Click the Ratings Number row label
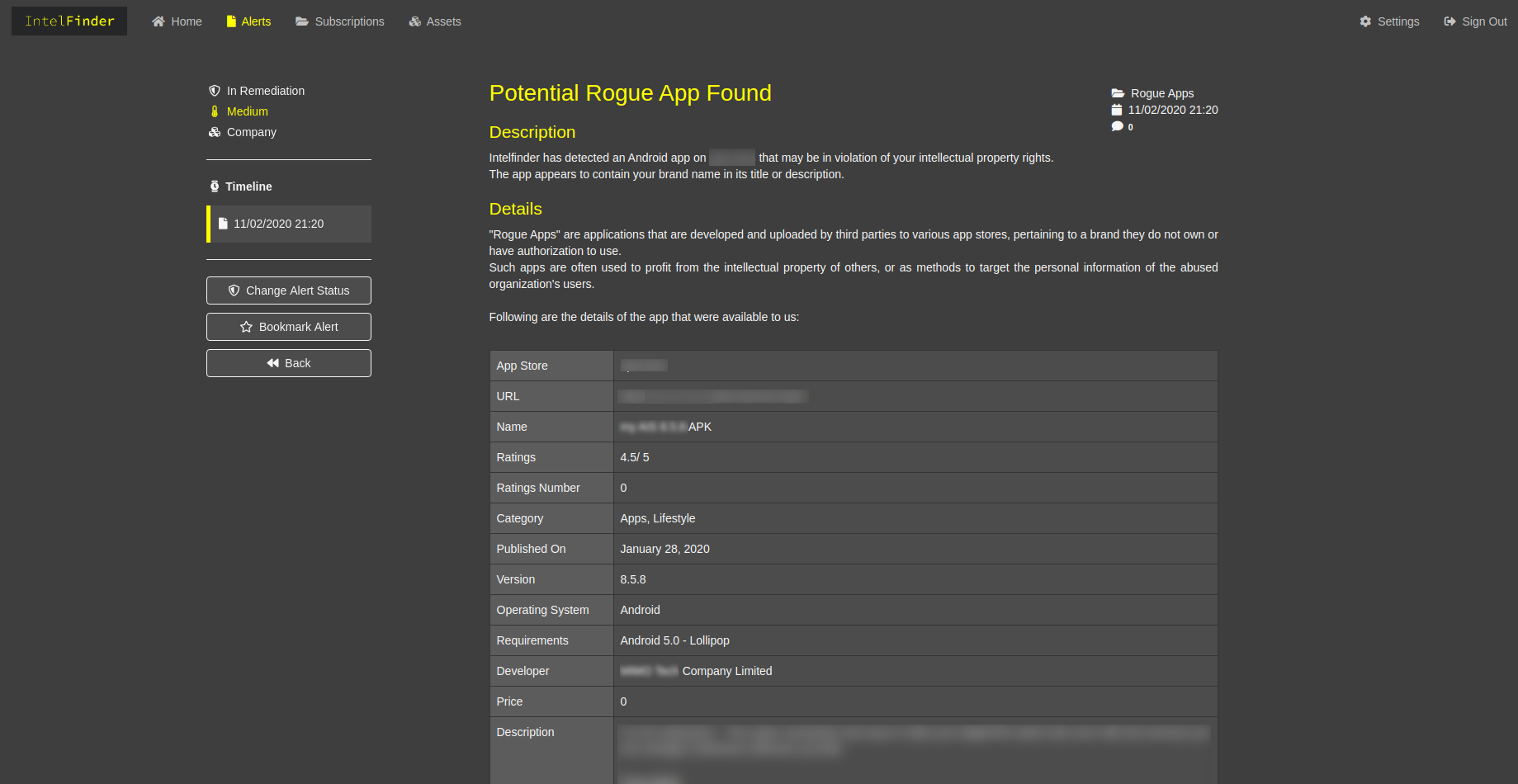This screenshot has height=784, width=1518. [538, 488]
